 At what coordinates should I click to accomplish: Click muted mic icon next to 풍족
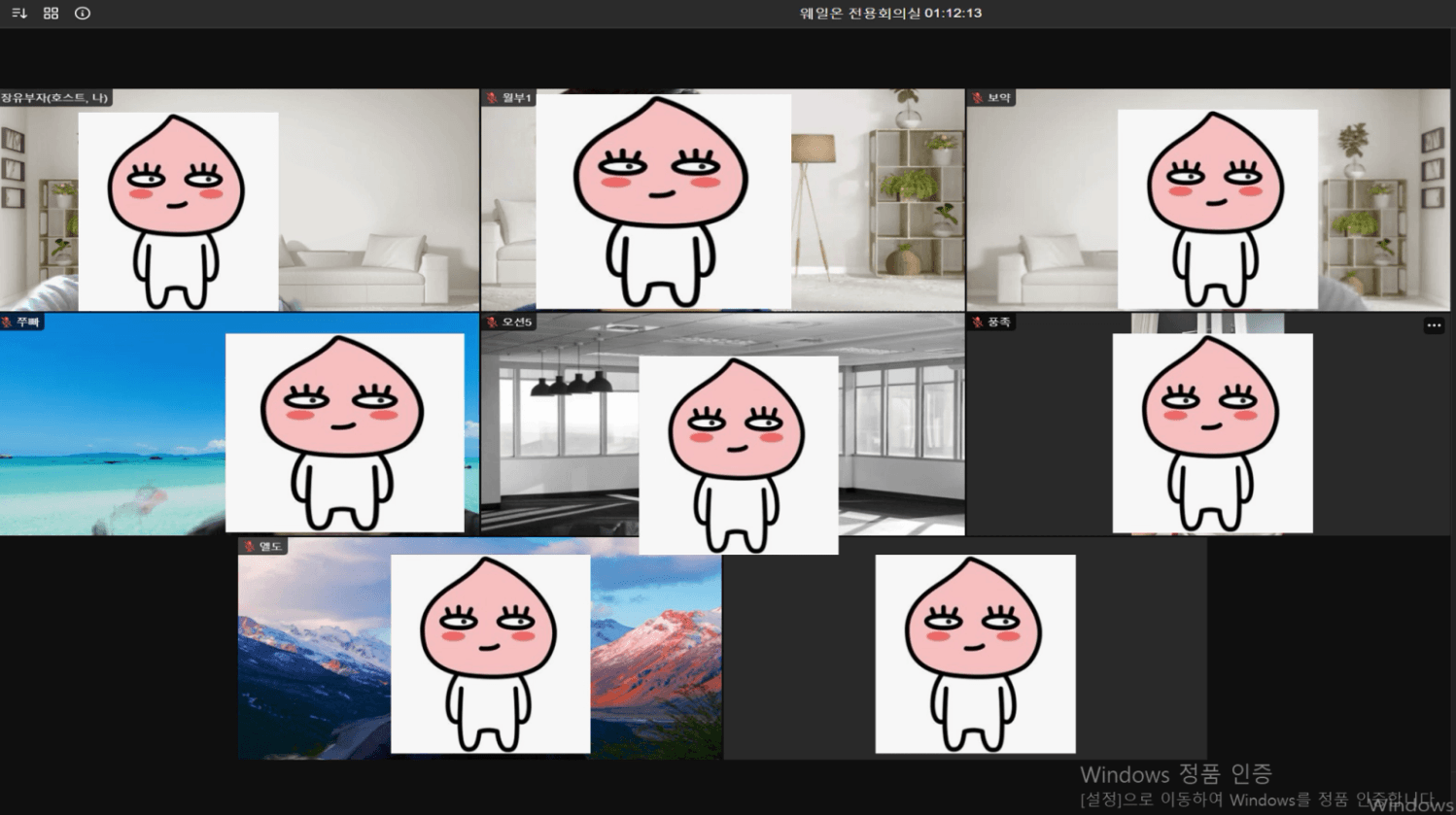[x=978, y=322]
